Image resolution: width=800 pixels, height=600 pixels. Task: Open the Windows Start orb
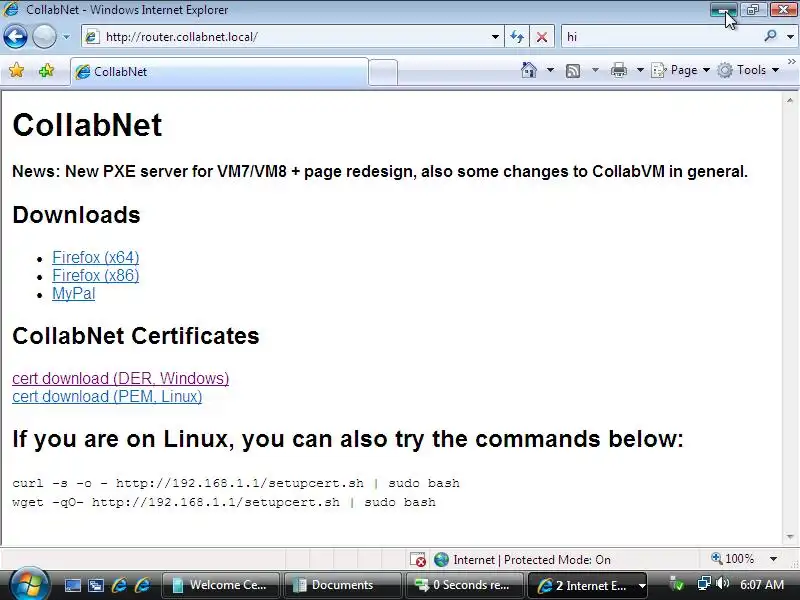tap(28, 585)
